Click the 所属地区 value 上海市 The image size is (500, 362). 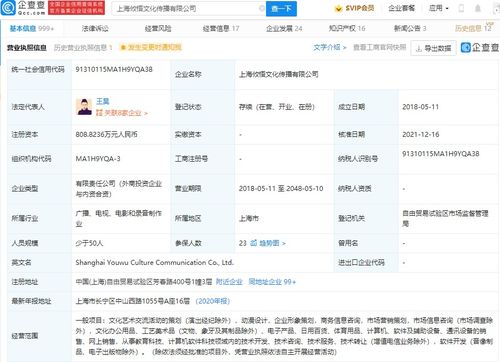point(249,219)
